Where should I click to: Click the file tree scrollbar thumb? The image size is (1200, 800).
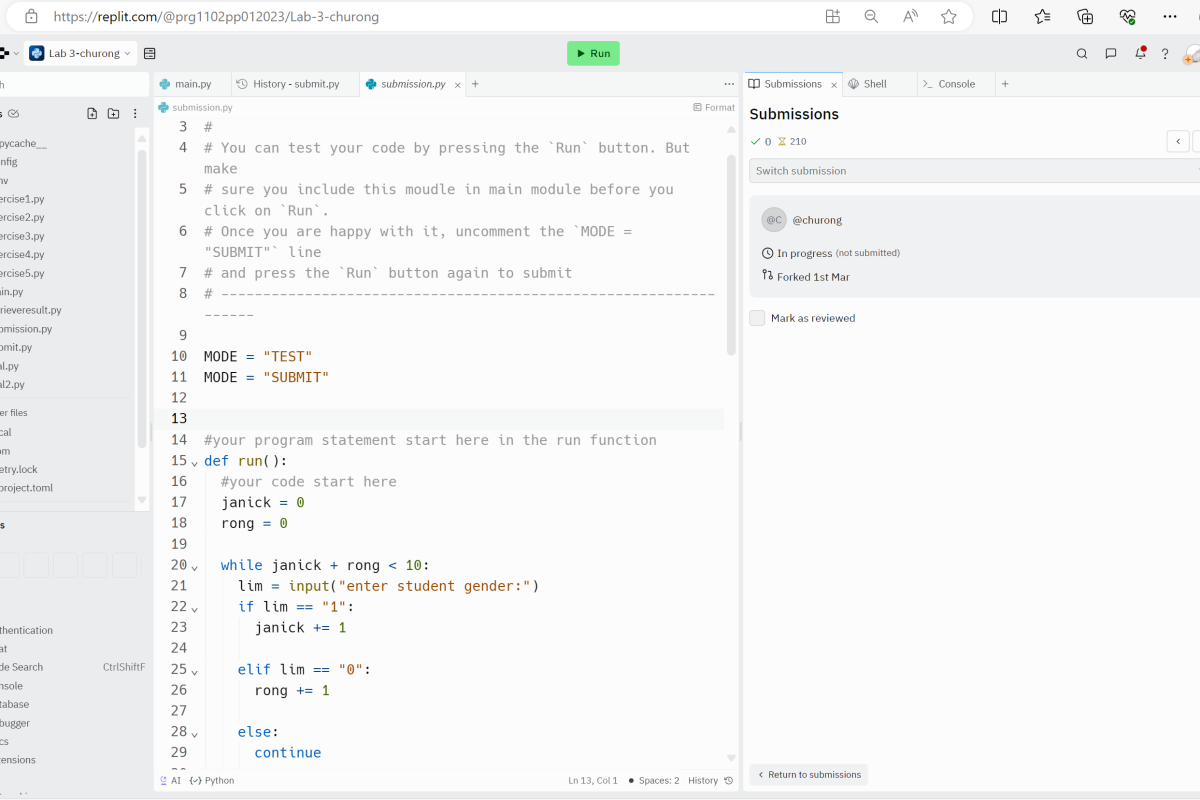pyautogui.click(x=142, y=298)
